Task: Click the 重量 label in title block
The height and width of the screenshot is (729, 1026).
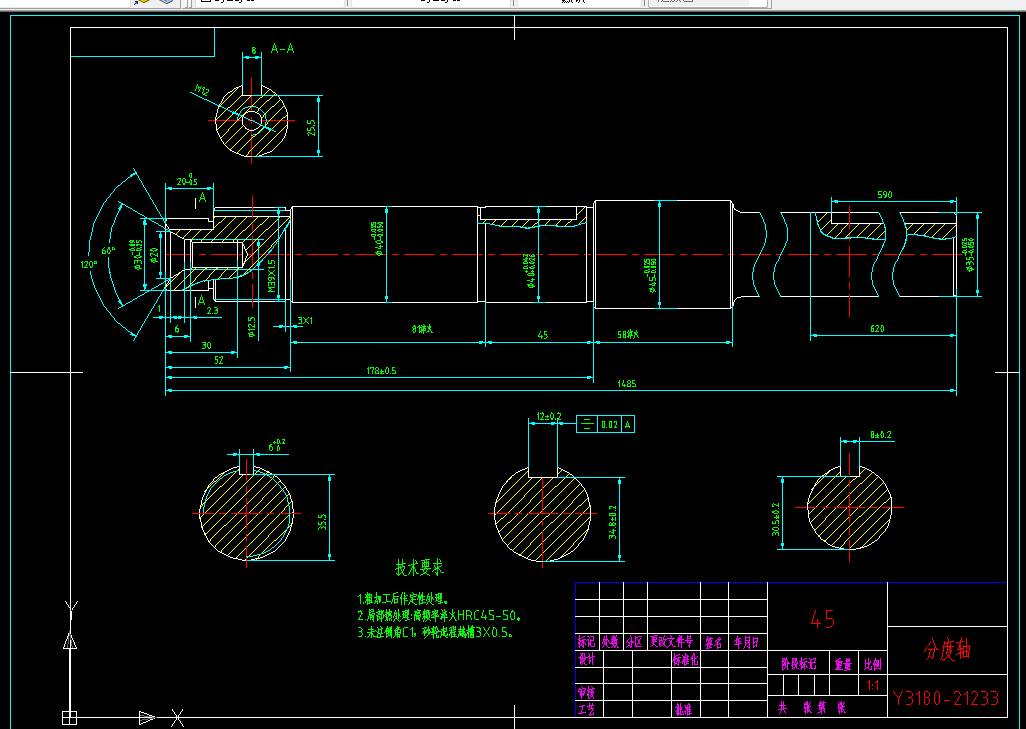Action: pyautogui.click(x=843, y=665)
